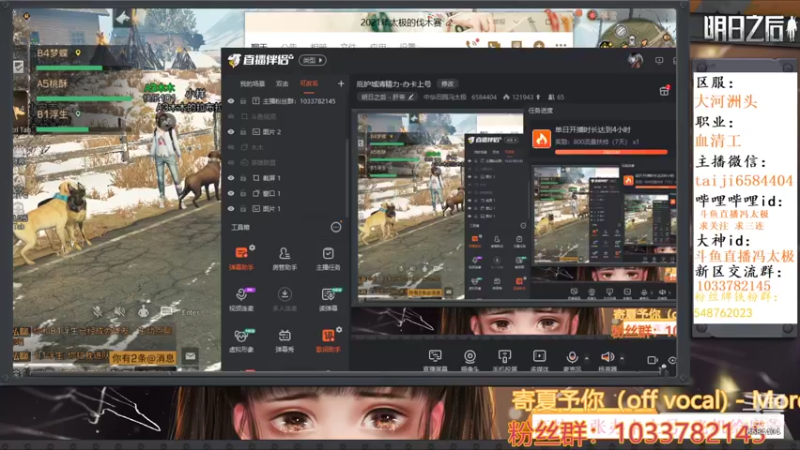Image resolution: width=800 pixels, height=450 pixels.
Task: Add a new source with plus icon
Action: click(x=341, y=83)
